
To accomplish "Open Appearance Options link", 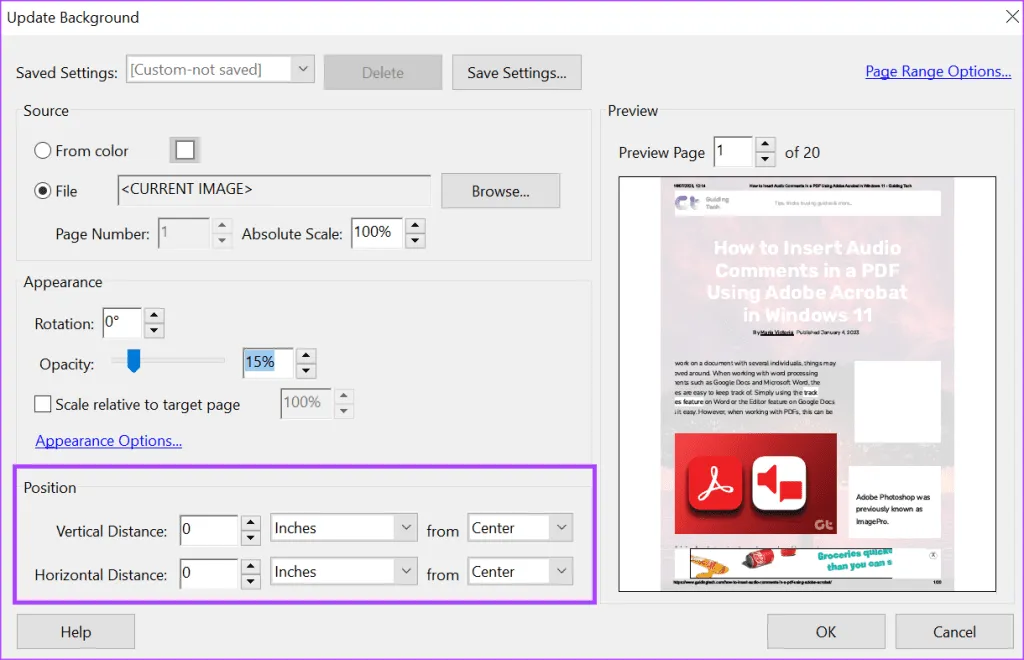I will (x=108, y=441).
